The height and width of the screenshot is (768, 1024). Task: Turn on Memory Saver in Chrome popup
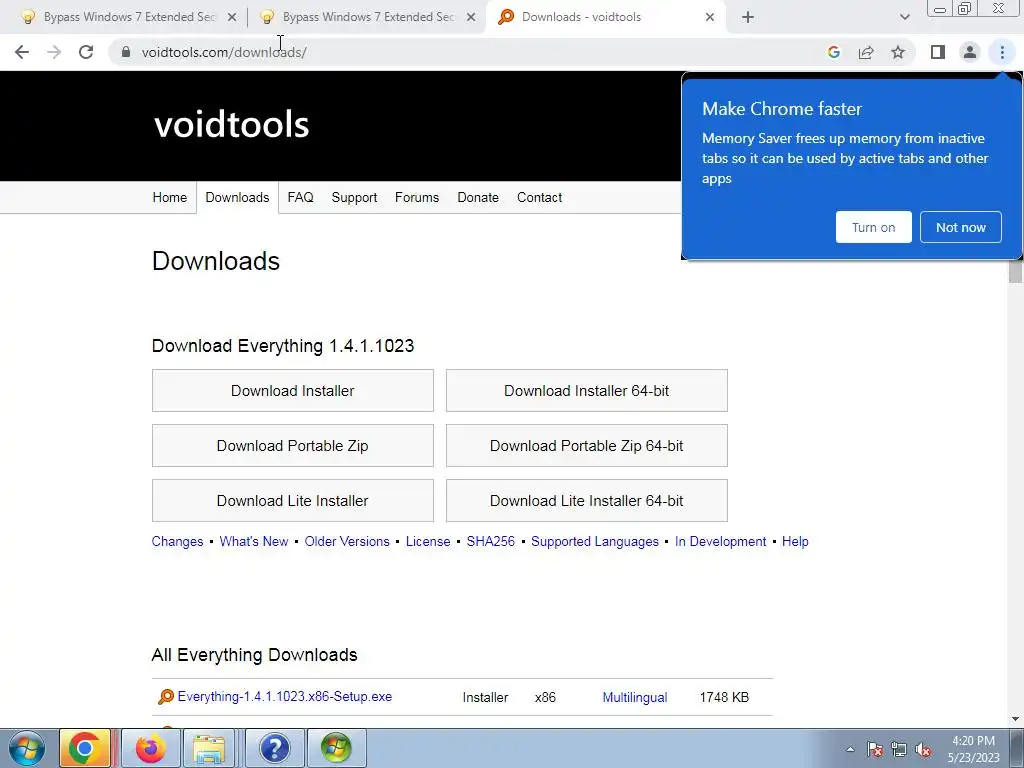pos(873,227)
